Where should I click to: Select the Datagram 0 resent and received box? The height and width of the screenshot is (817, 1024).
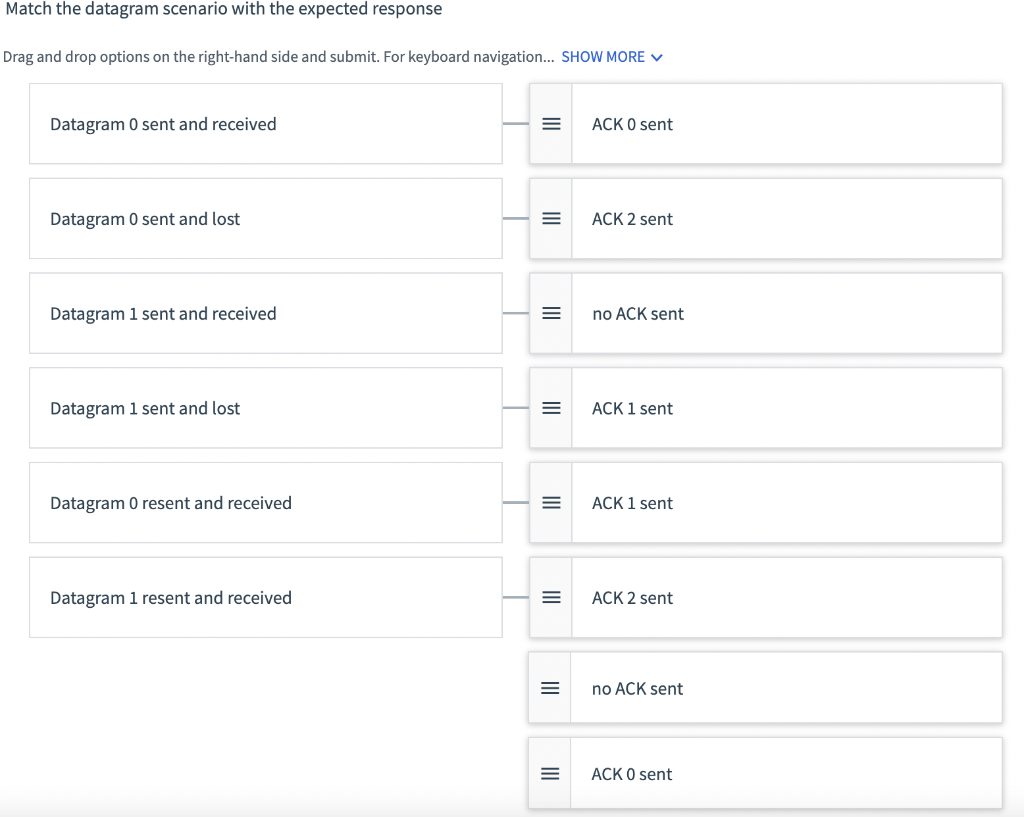(265, 503)
